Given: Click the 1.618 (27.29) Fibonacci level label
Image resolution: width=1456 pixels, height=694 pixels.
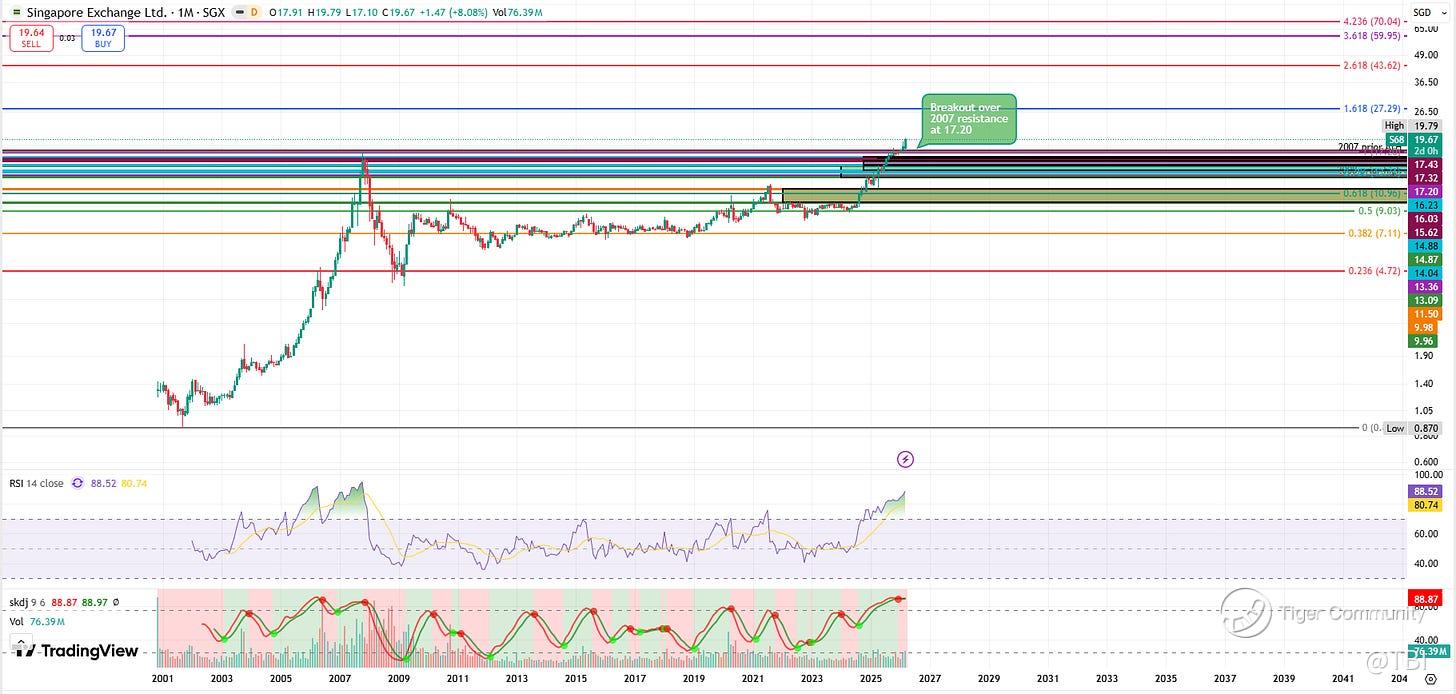Looking at the screenshot, I should [x=1371, y=107].
